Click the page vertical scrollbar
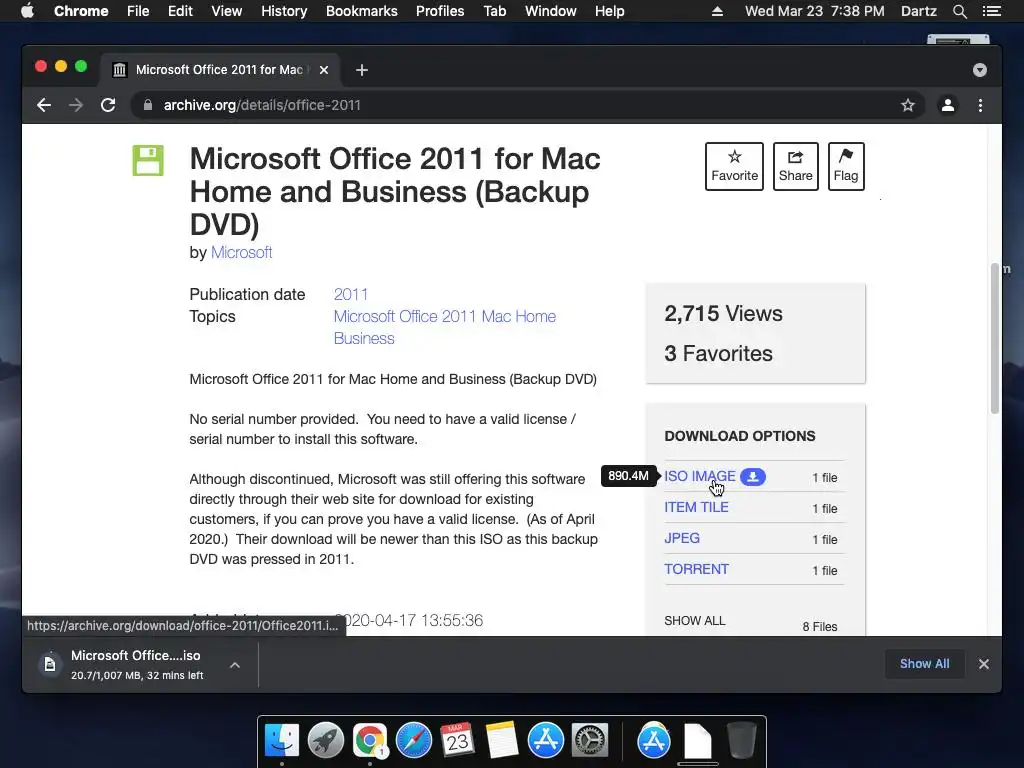 pyautogui.click(x=995, y=338)
